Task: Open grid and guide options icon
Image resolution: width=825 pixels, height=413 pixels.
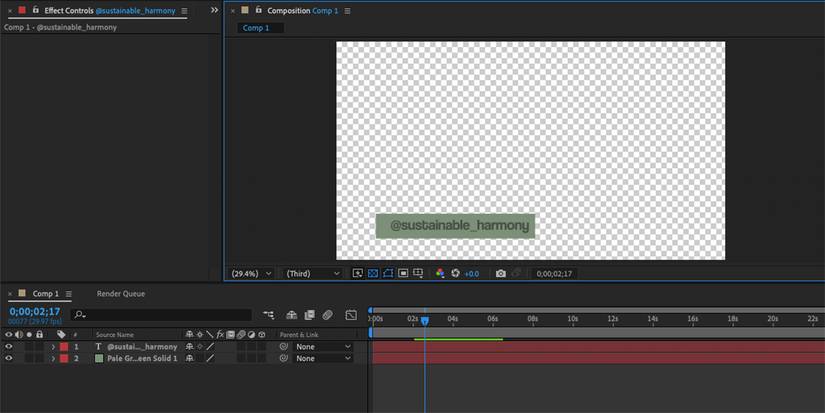Action: [x=418, y=274]
